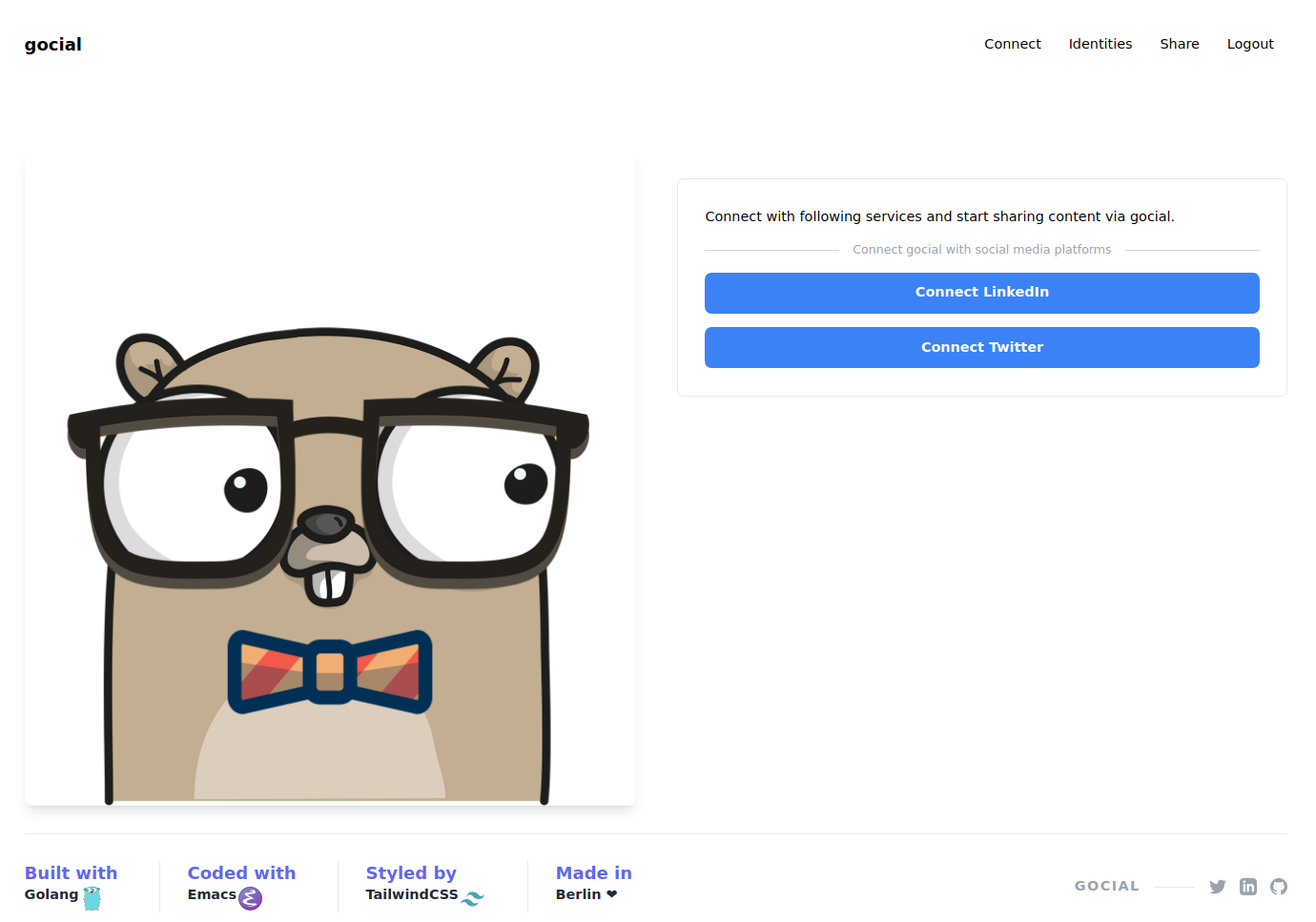
Task: Click the 'Emacs' footer text
Action: [x=212, y=894]
